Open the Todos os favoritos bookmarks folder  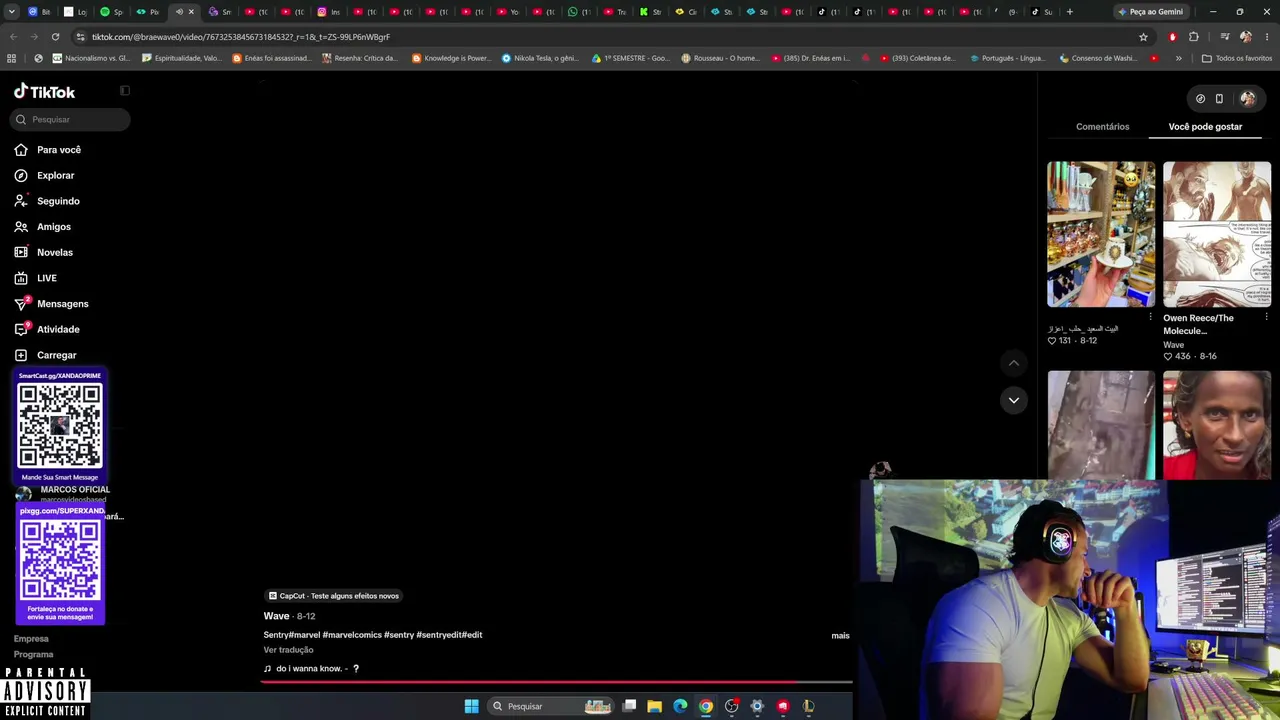tap(1236, 58)
